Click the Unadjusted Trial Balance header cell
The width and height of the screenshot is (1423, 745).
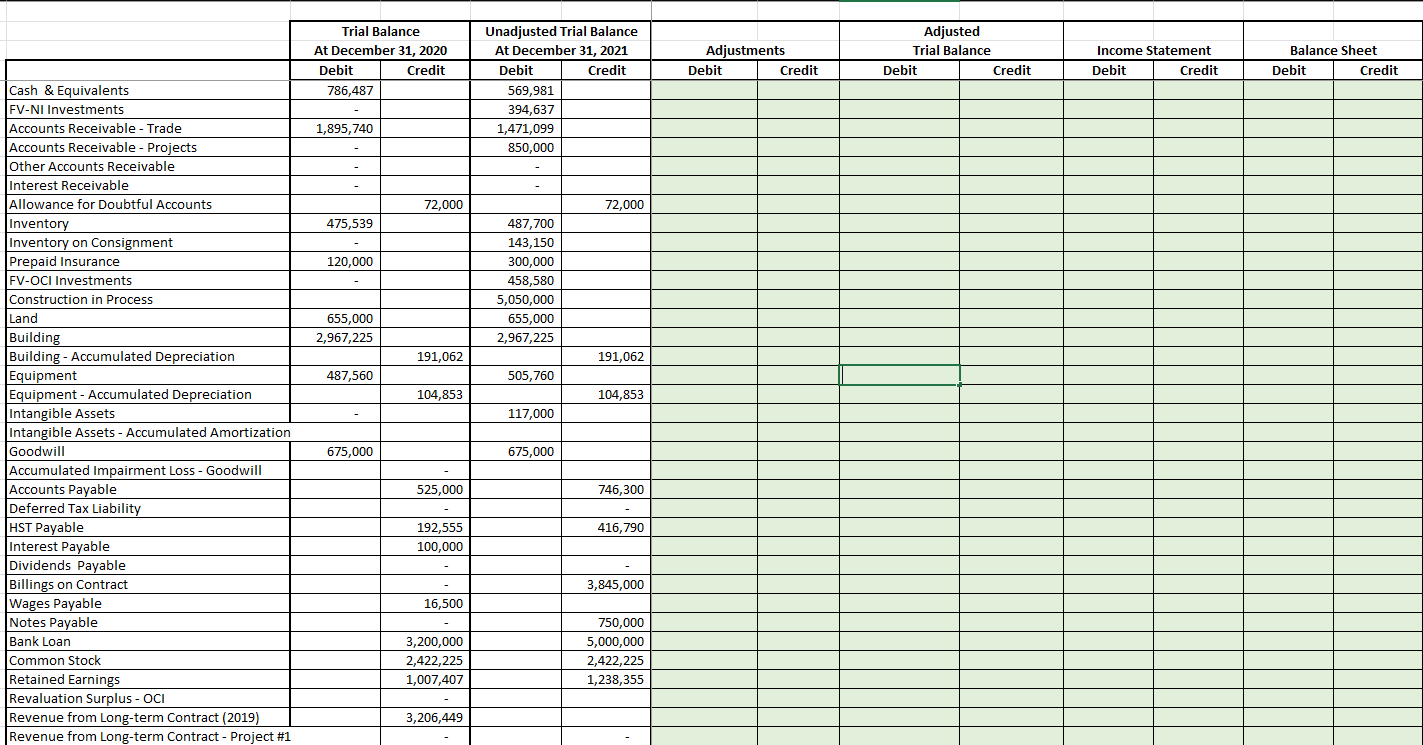[559, 31]
